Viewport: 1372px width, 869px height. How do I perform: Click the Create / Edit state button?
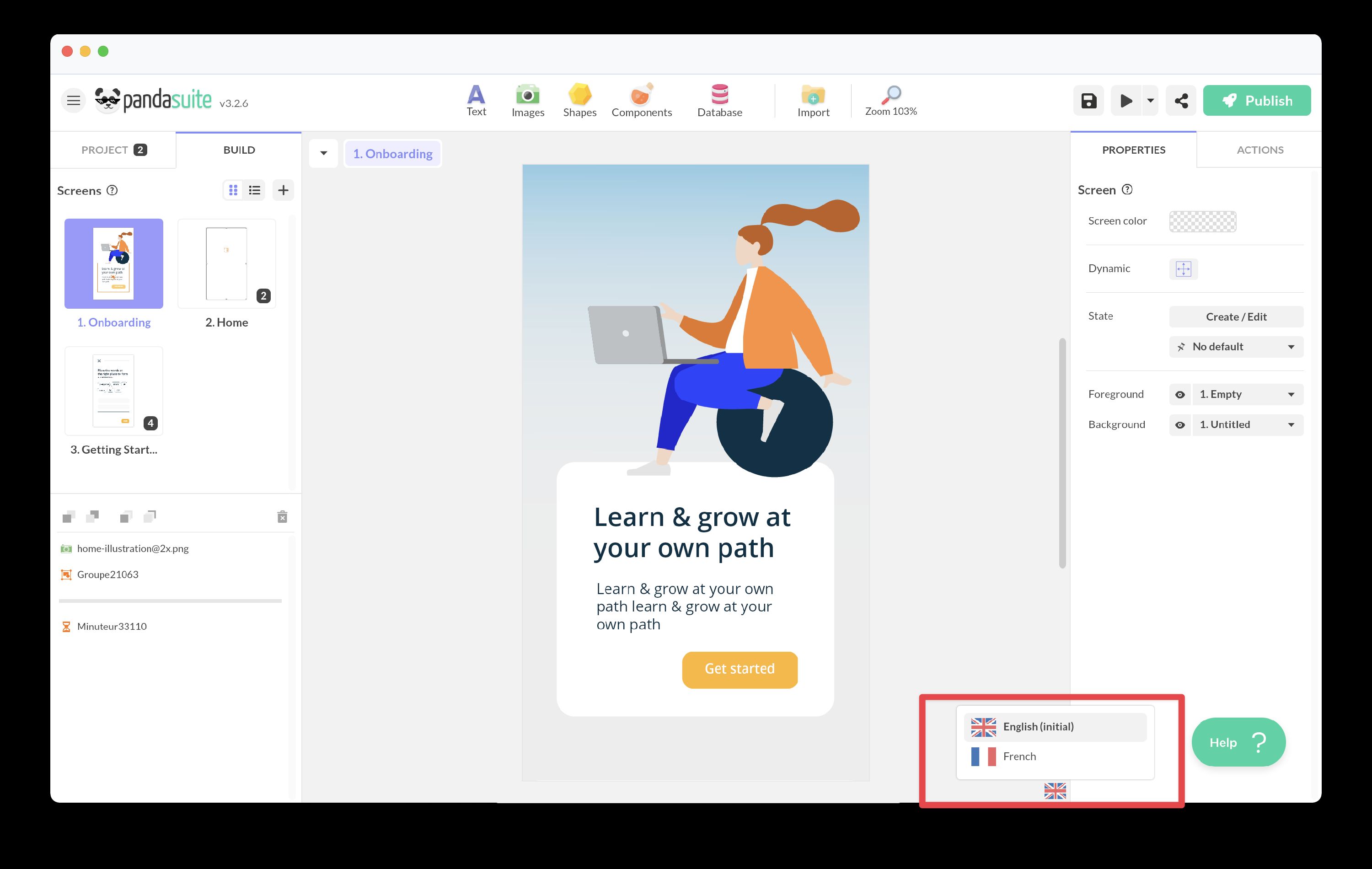click(1236, 317)
